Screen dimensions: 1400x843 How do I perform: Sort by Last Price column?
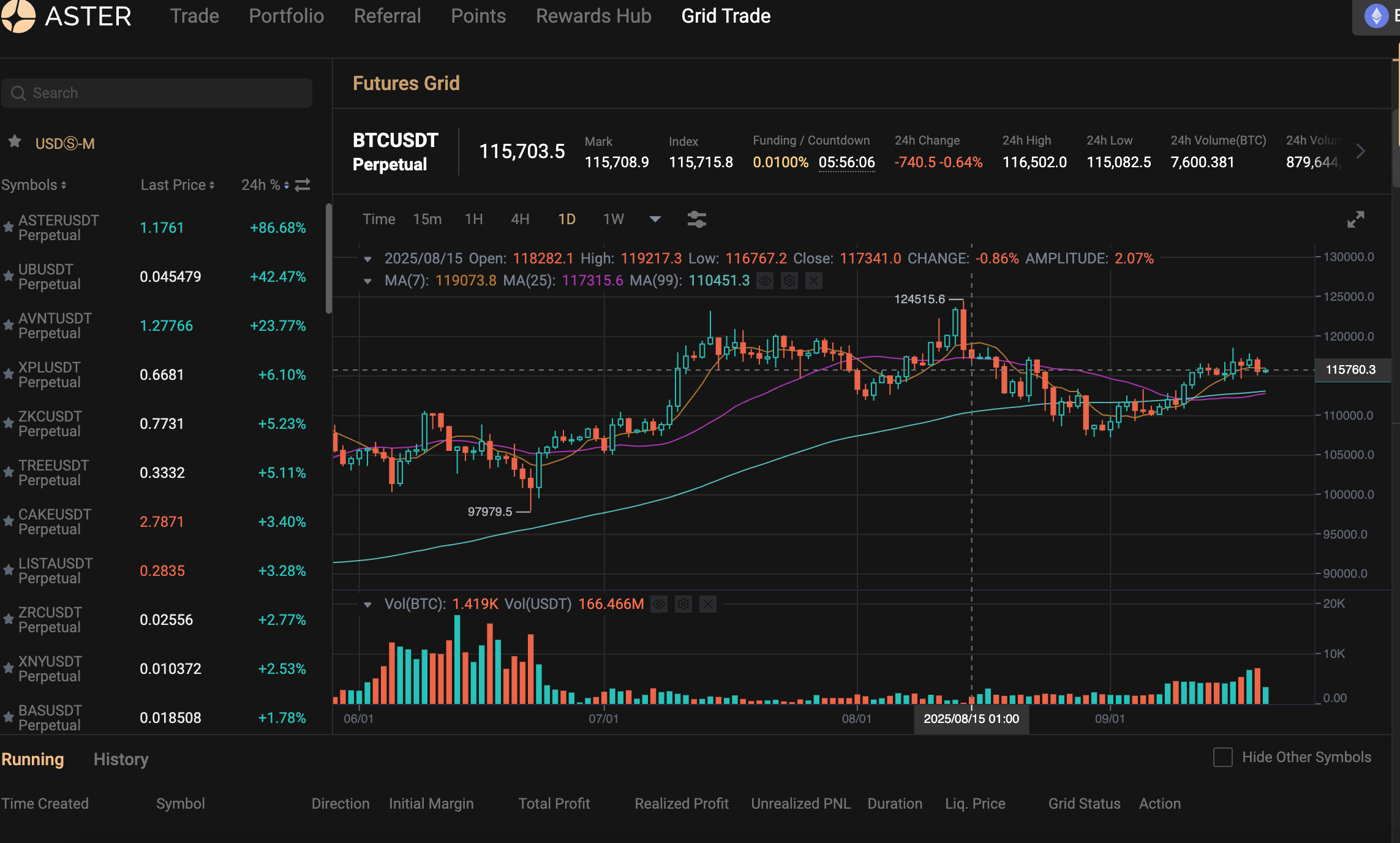(x=178, y=185)
